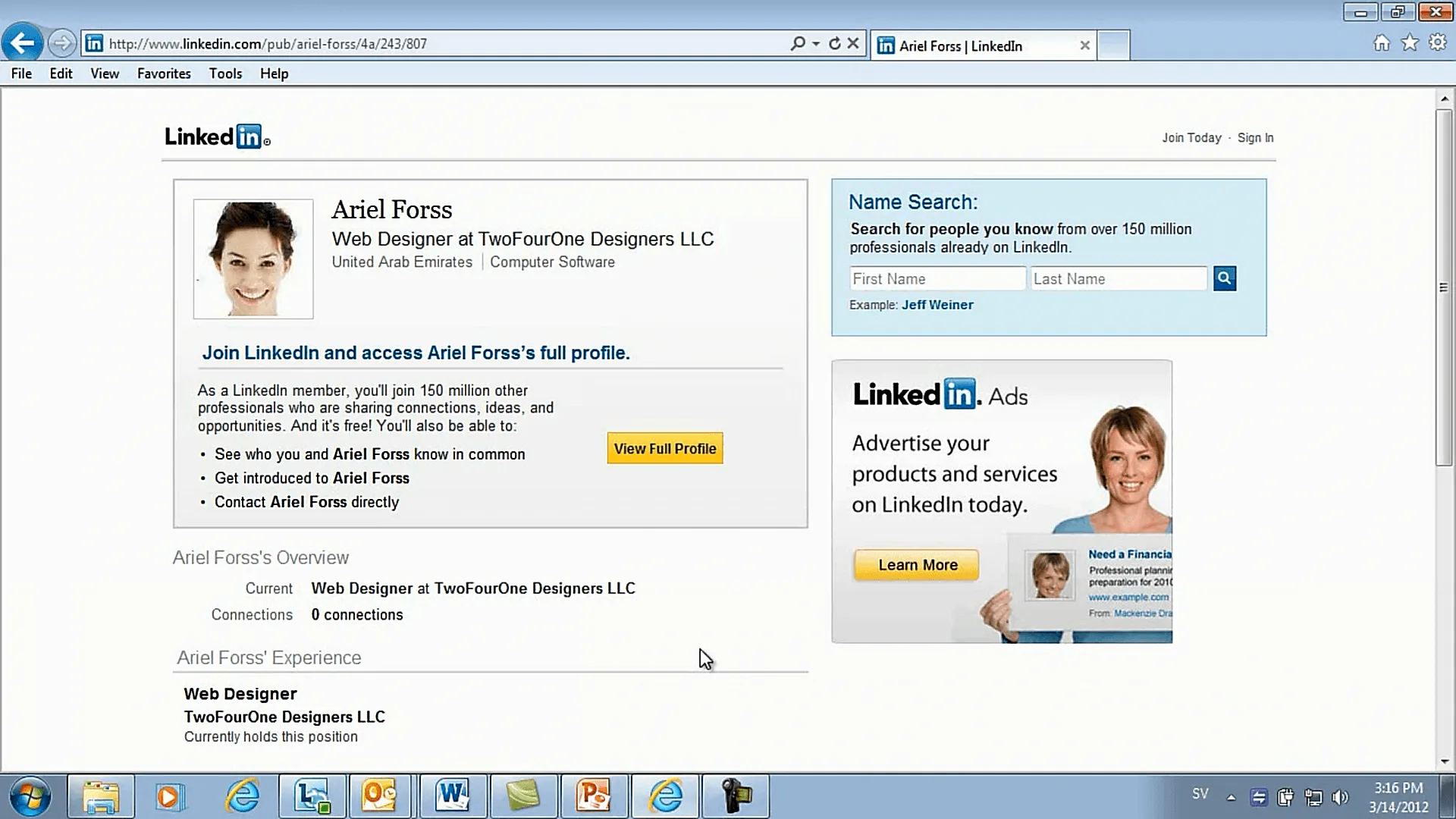Open the Windows Start menu orb
Screen dimensions: 1456x819
[30, 796]
